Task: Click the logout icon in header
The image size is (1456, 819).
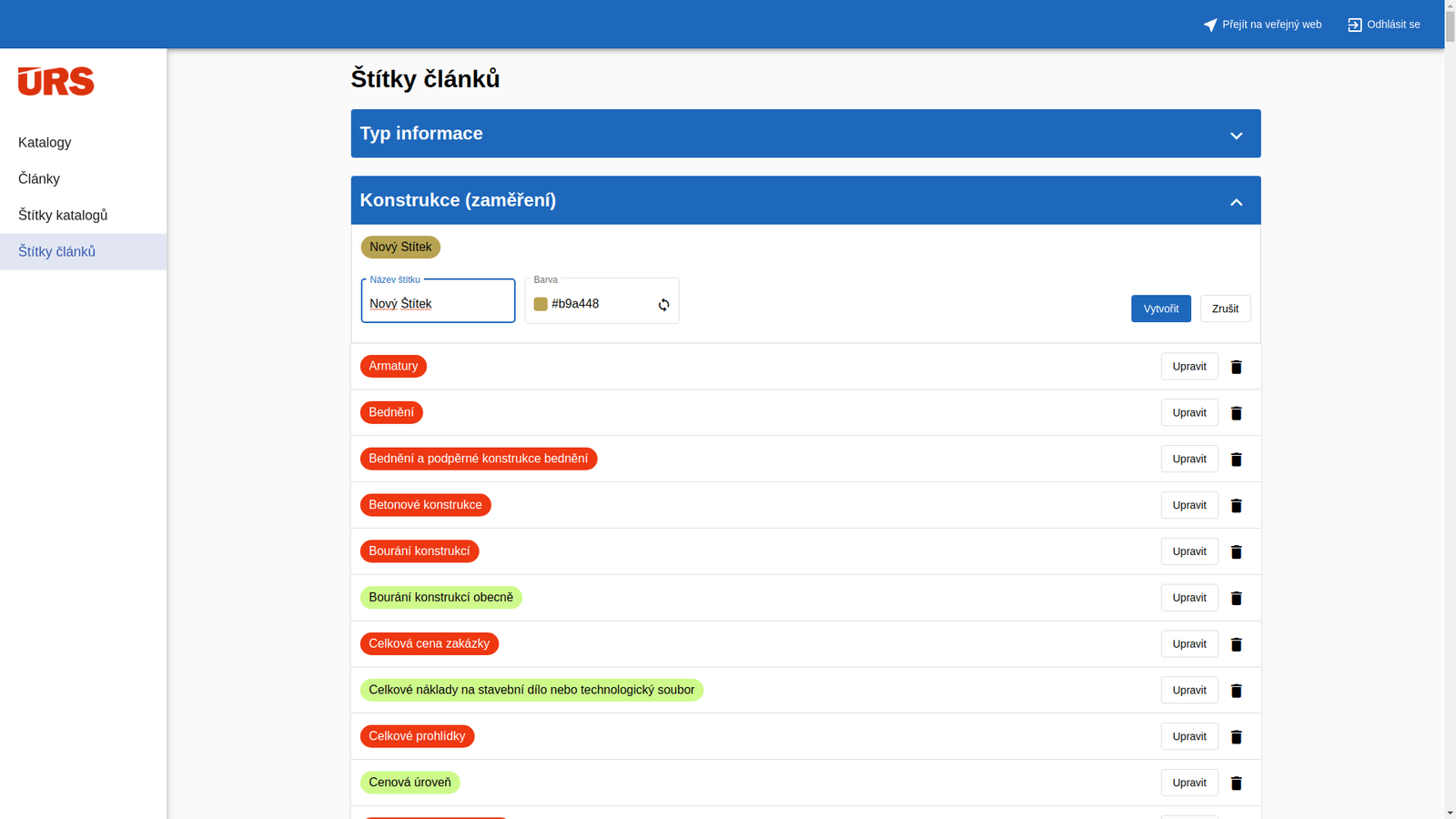Action: click(x=1355, y=25)
